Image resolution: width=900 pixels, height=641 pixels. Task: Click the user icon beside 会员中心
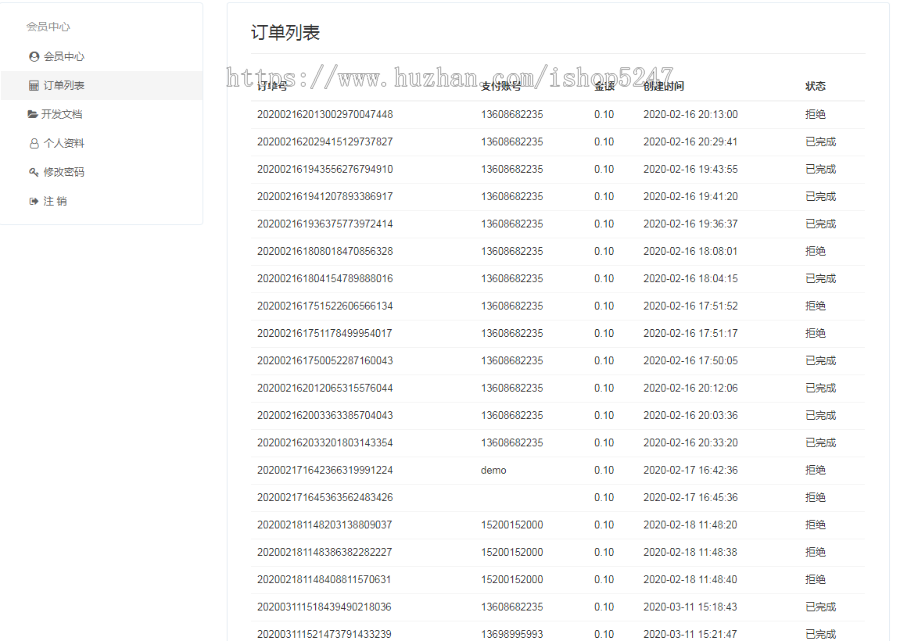(34, 56)
